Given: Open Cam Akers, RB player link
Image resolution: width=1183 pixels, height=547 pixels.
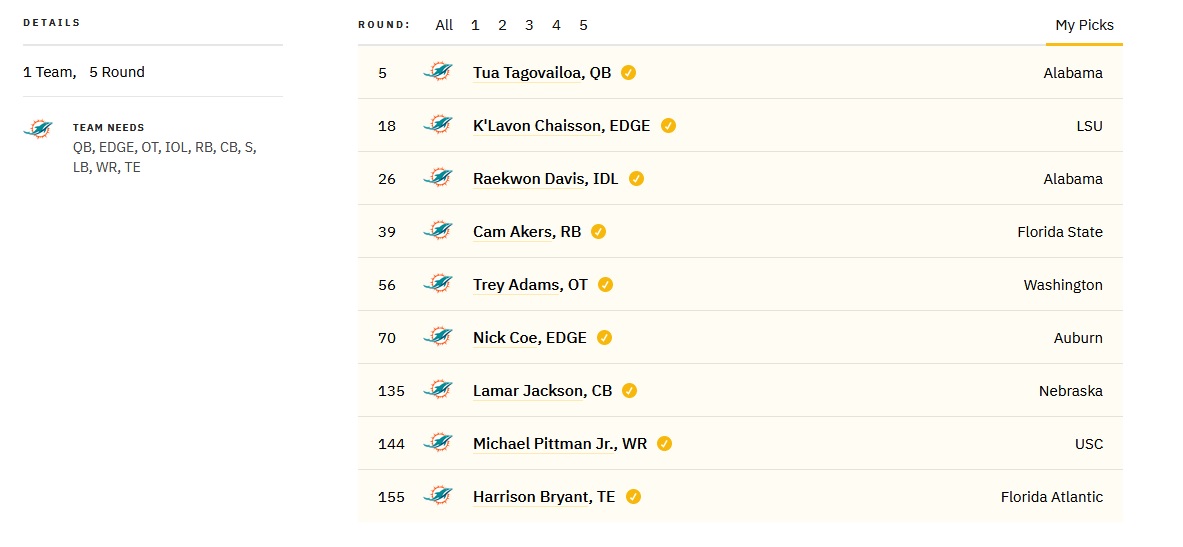Looking at the screenshot, I should (x=527, y=232).
